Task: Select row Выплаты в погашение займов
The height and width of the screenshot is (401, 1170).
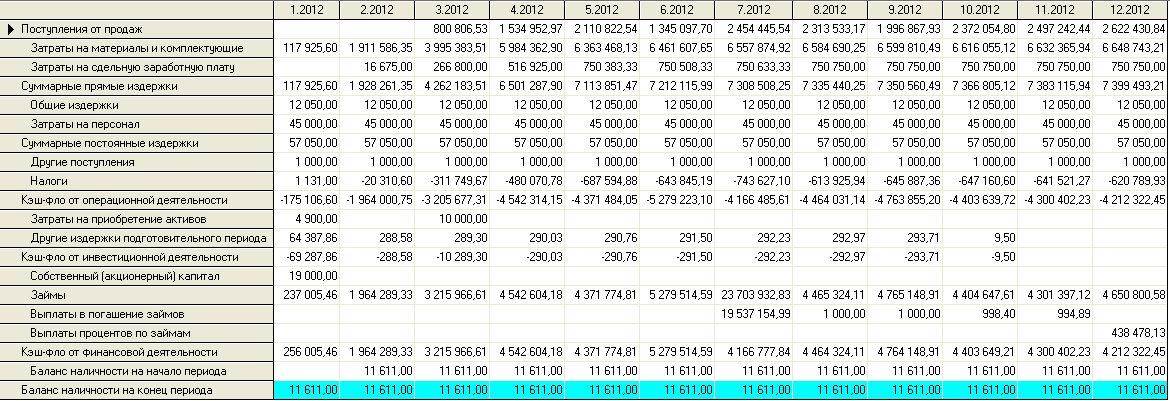Action: point(137,314)
